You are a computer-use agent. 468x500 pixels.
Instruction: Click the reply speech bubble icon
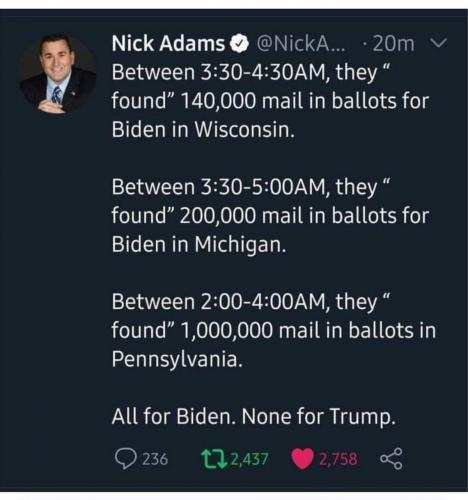click(x=125, y=459)
